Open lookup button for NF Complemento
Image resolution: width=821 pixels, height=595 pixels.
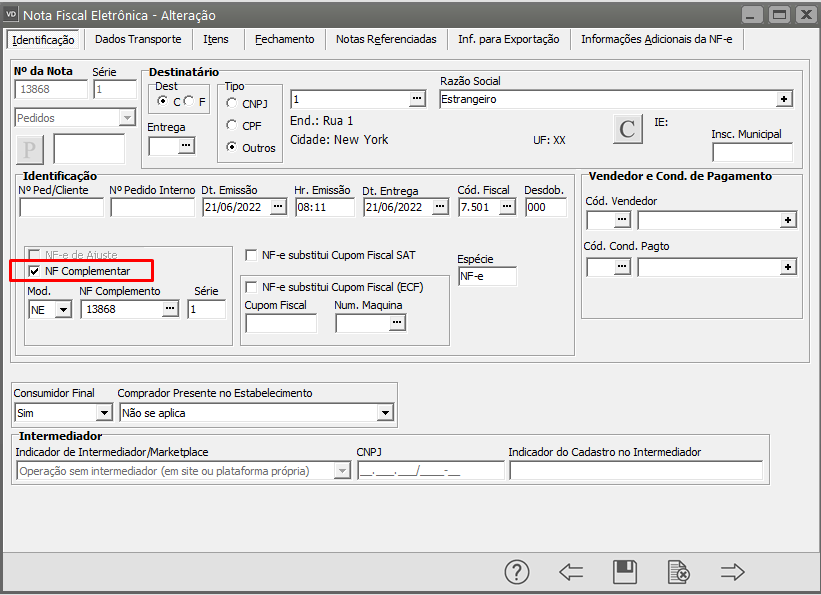[170, 310]
